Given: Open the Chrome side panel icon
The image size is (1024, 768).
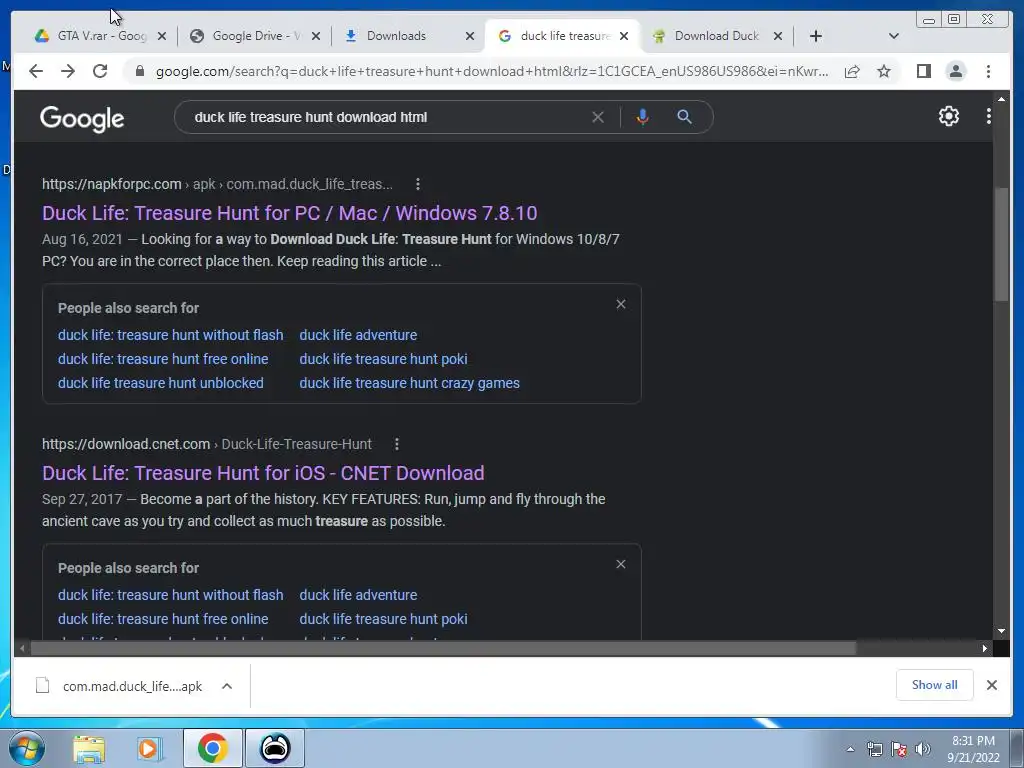Looking at the screenshot, I should 923,71.
